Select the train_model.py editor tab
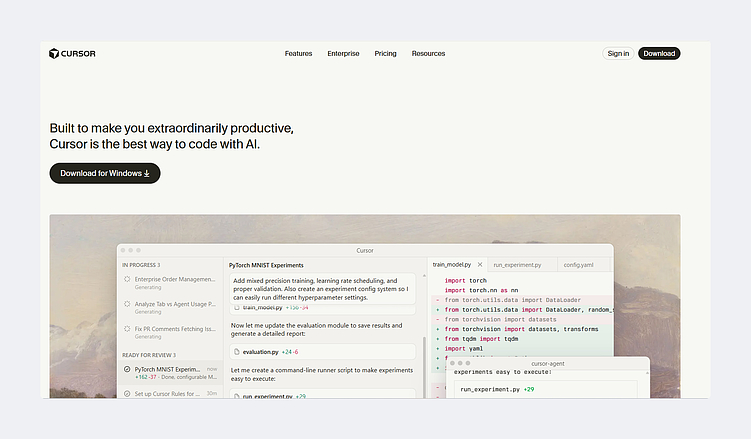Viewport: 751px width, 439px height. tap(453, 265)
